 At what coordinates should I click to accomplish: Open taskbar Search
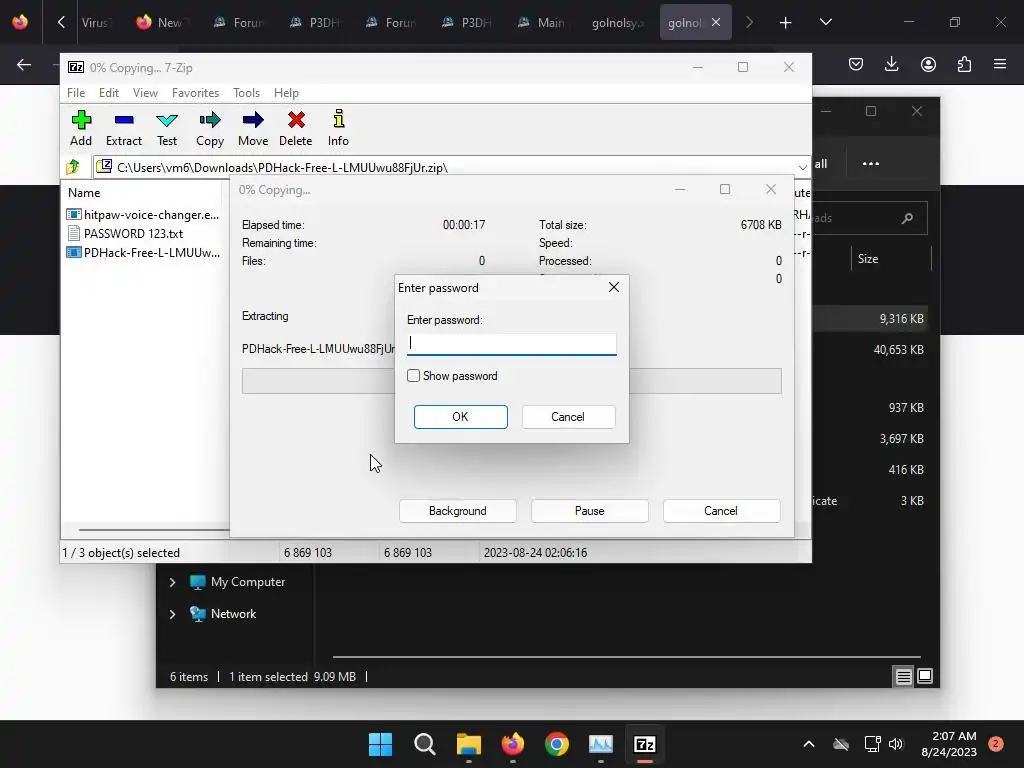[424, 744]
